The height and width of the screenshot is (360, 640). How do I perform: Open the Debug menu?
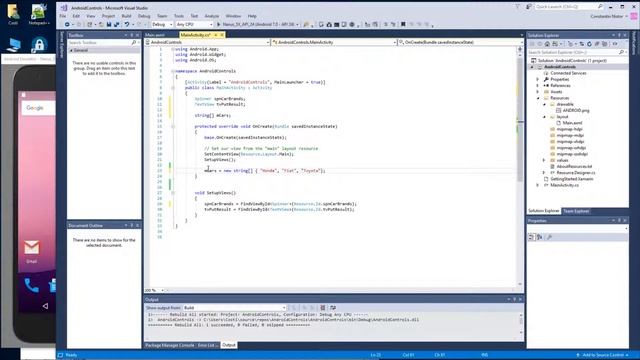(x=144, y=16)
